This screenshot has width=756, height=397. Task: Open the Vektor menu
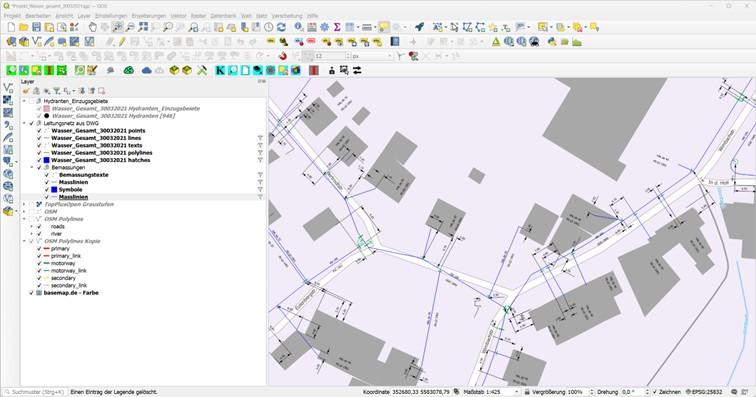(178, 16)
